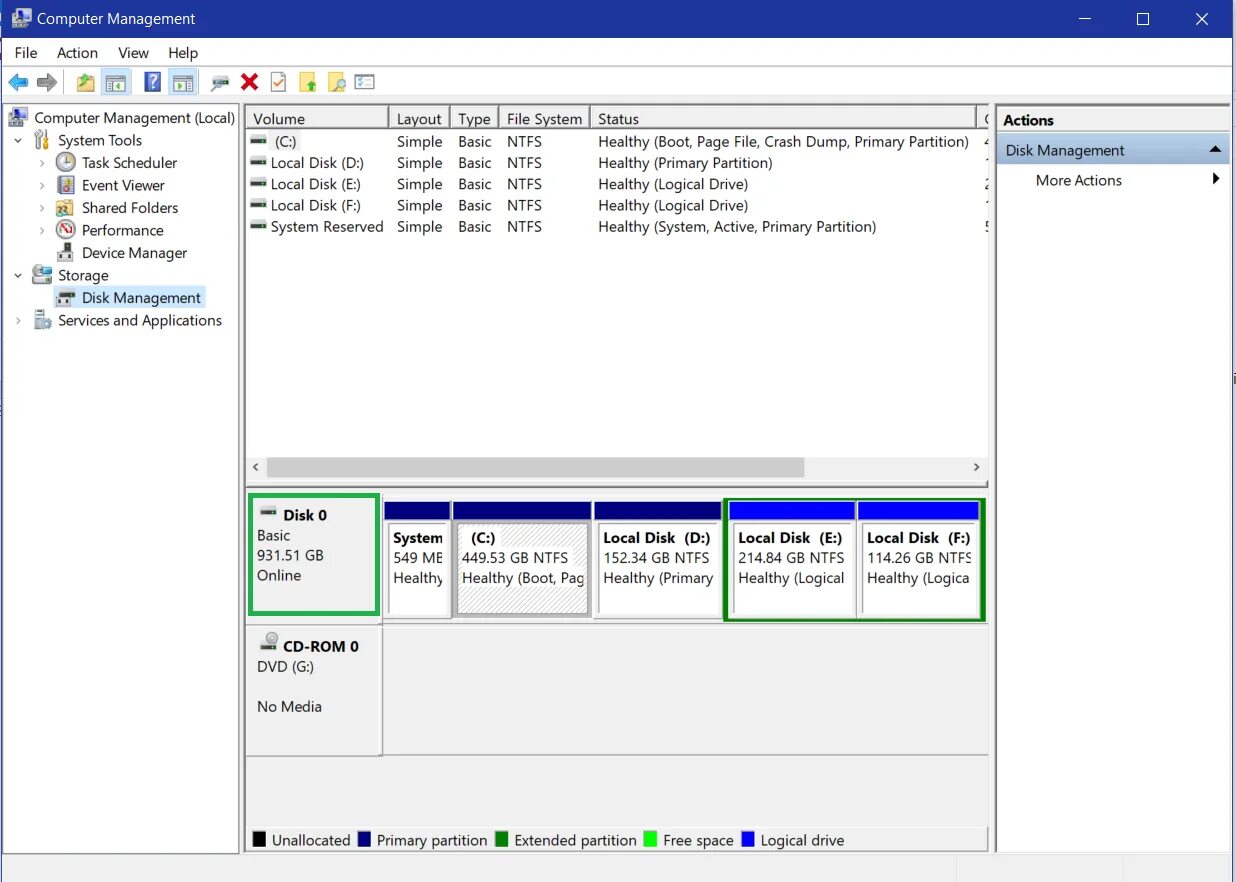1236x882 pixels.
Task: Open the Action menu
Action: click(x=77, y=53)
